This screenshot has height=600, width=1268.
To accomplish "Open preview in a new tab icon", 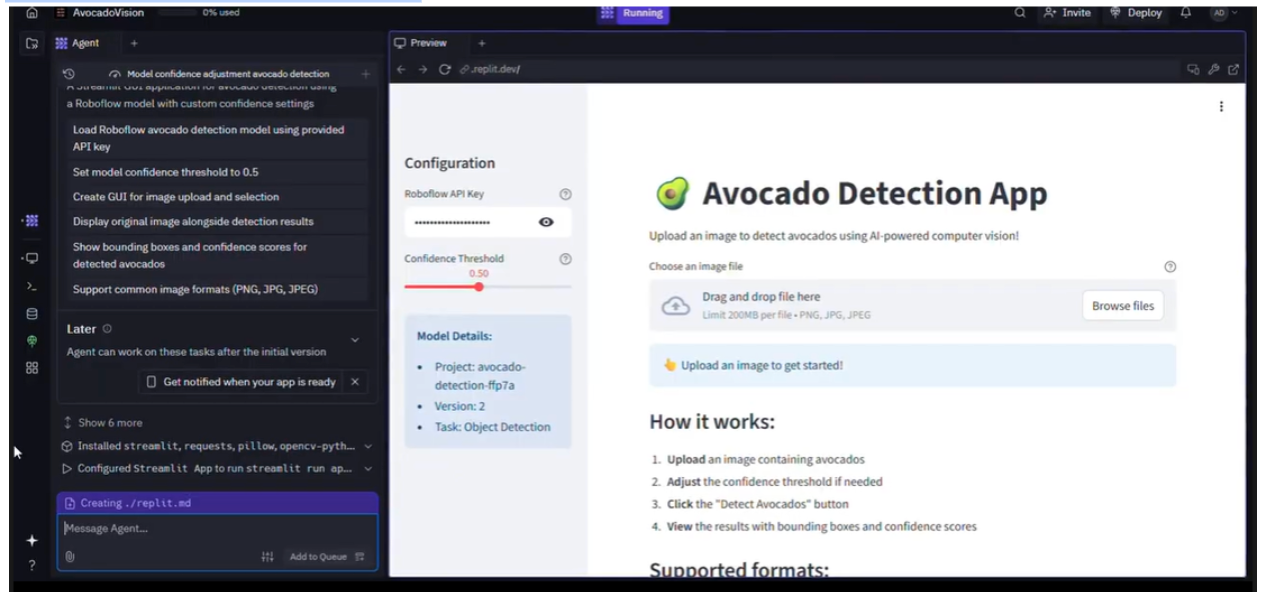I will tap(1233, 69).
